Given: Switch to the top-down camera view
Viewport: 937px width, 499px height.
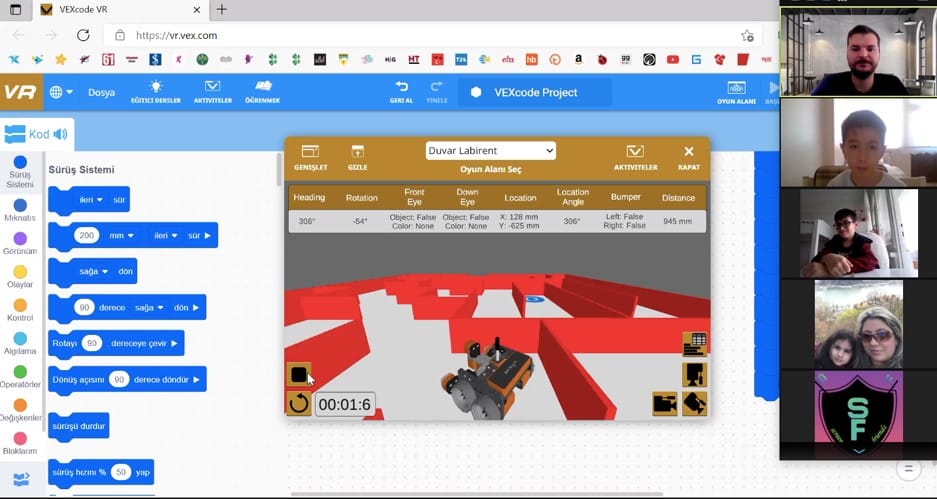Looking at the screenshot, I should tap(694, 374).
